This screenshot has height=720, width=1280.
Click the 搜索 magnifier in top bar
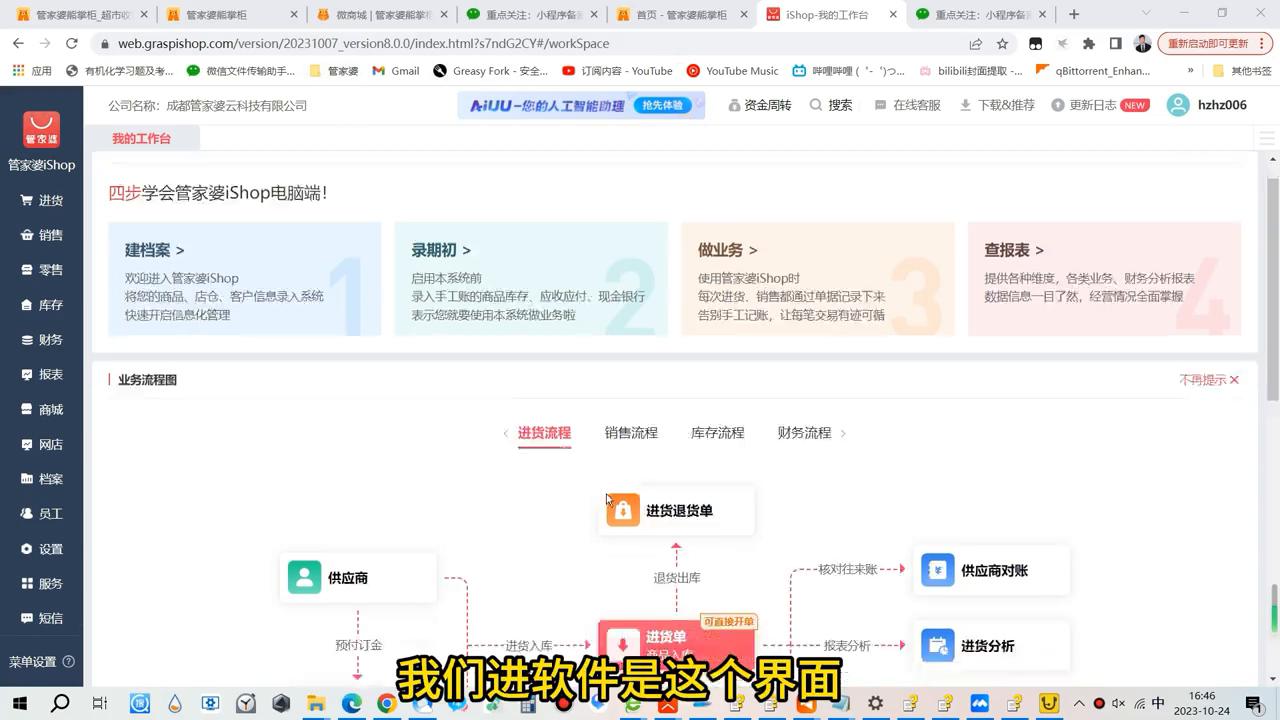(x=816, y=105)
